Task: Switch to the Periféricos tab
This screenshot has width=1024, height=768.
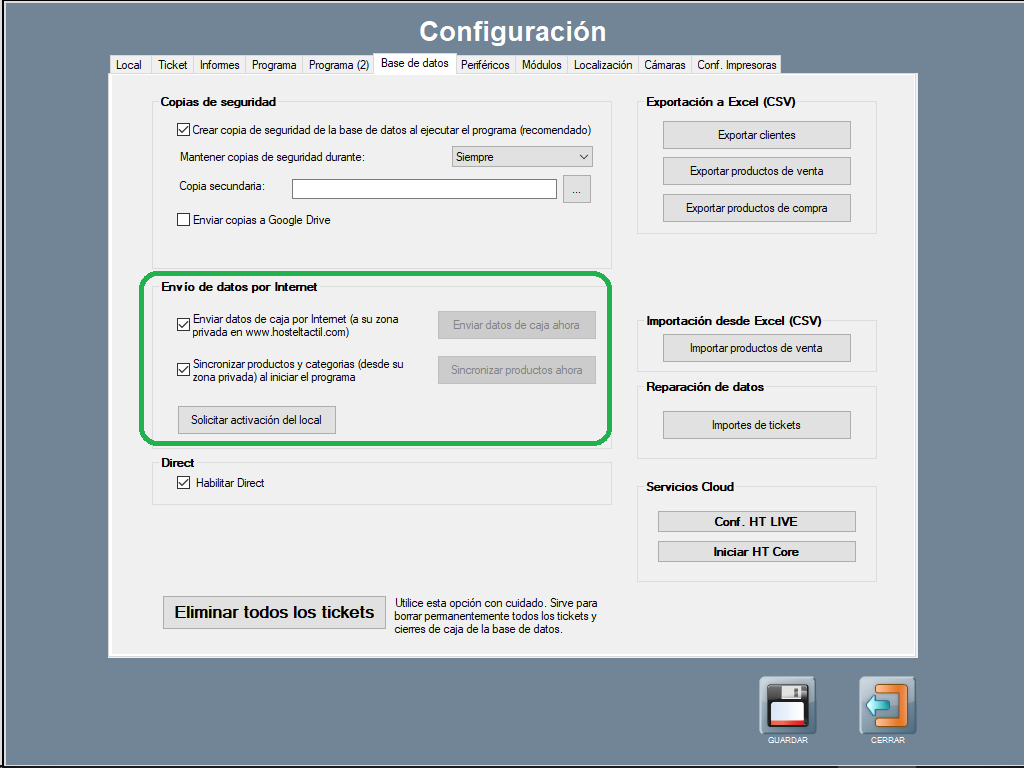Action: coord(485,65)
